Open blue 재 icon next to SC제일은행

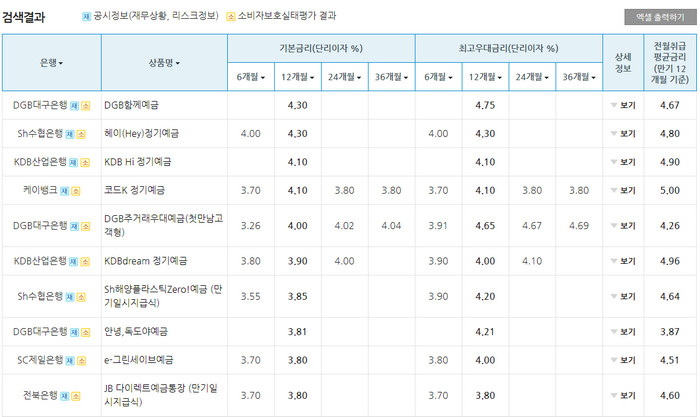pos(70,361)
